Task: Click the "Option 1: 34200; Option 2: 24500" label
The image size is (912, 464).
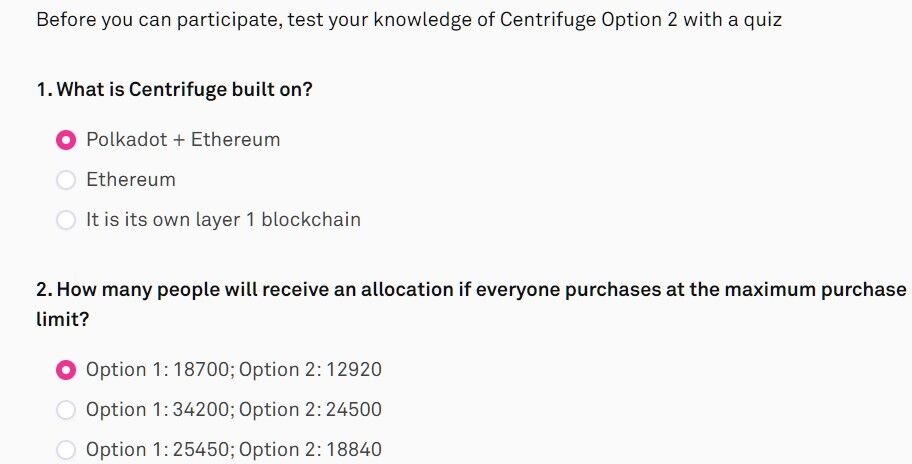Action: click(x=234, y=410)
